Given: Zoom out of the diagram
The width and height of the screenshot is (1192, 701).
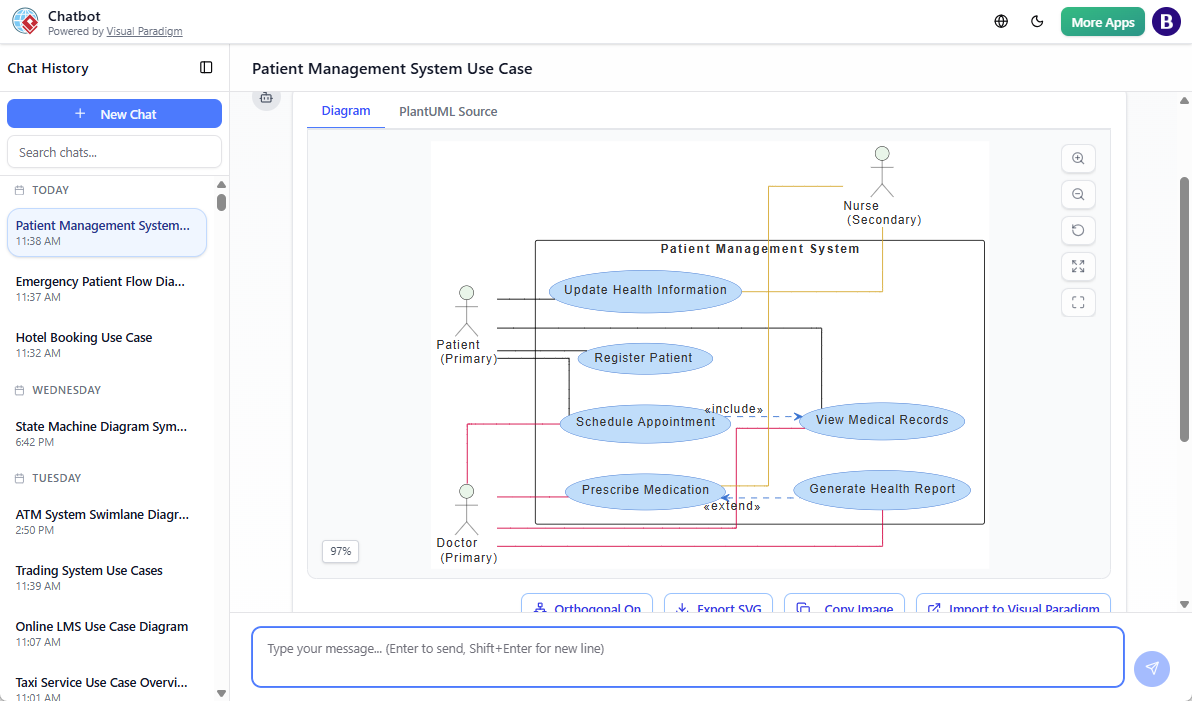Looking at the screenshot, I should point(1078,194).
